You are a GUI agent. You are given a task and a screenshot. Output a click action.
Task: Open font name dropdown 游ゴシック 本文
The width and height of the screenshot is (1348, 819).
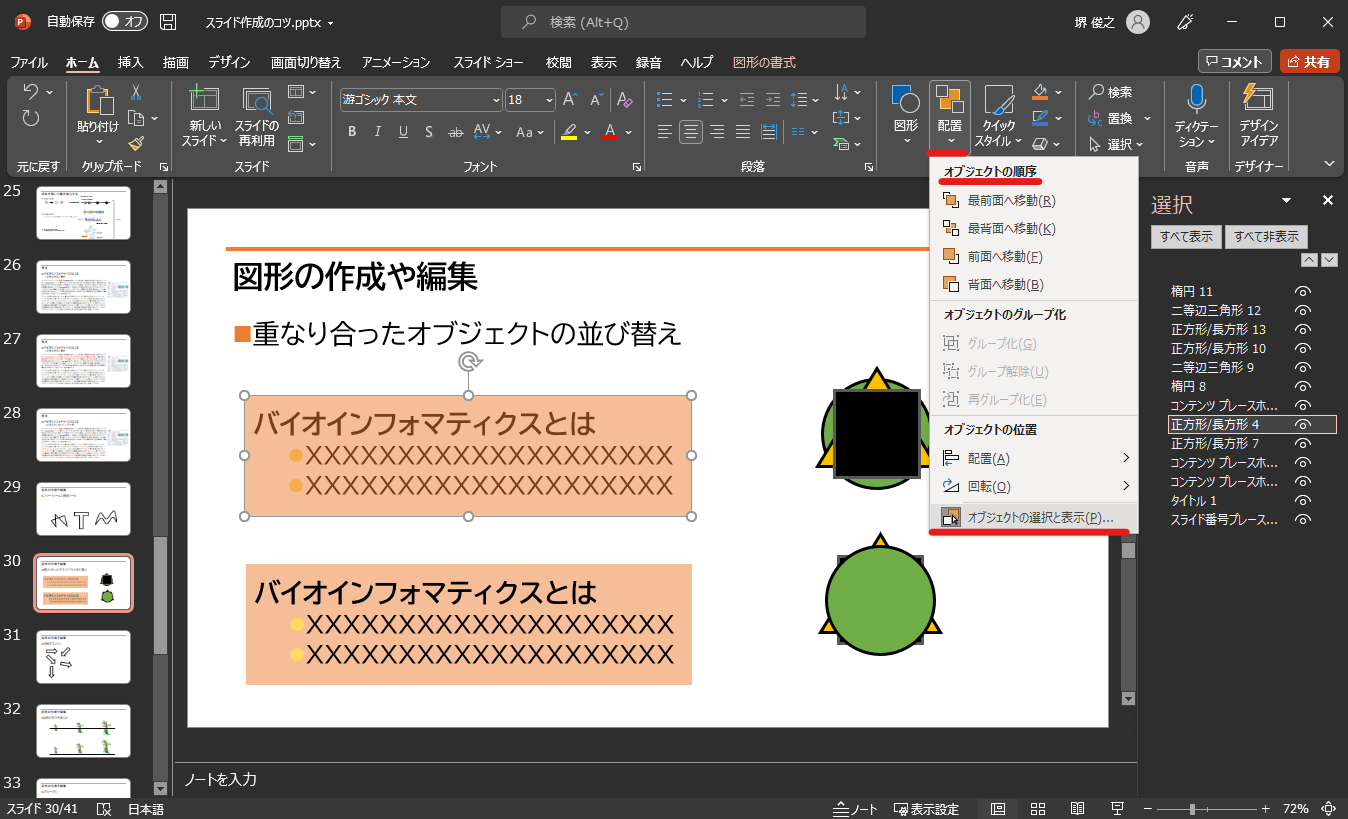tap(496, 100)
